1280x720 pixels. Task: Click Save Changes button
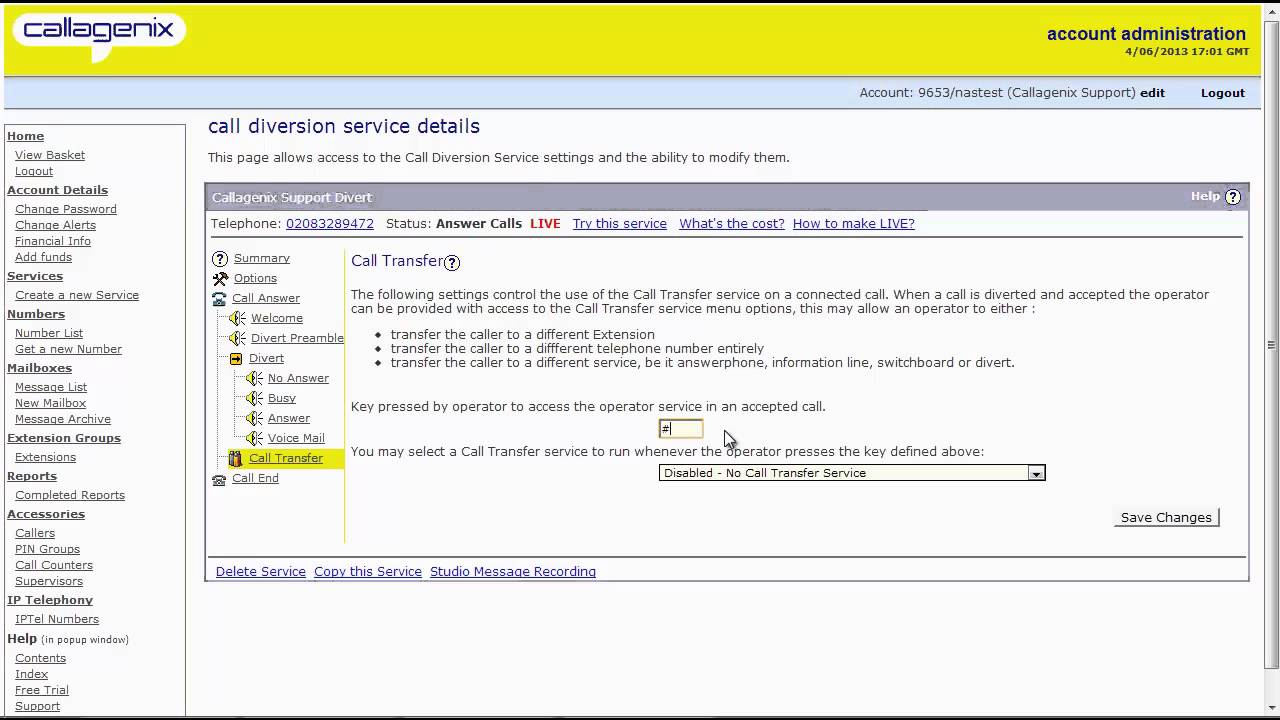1166,517
